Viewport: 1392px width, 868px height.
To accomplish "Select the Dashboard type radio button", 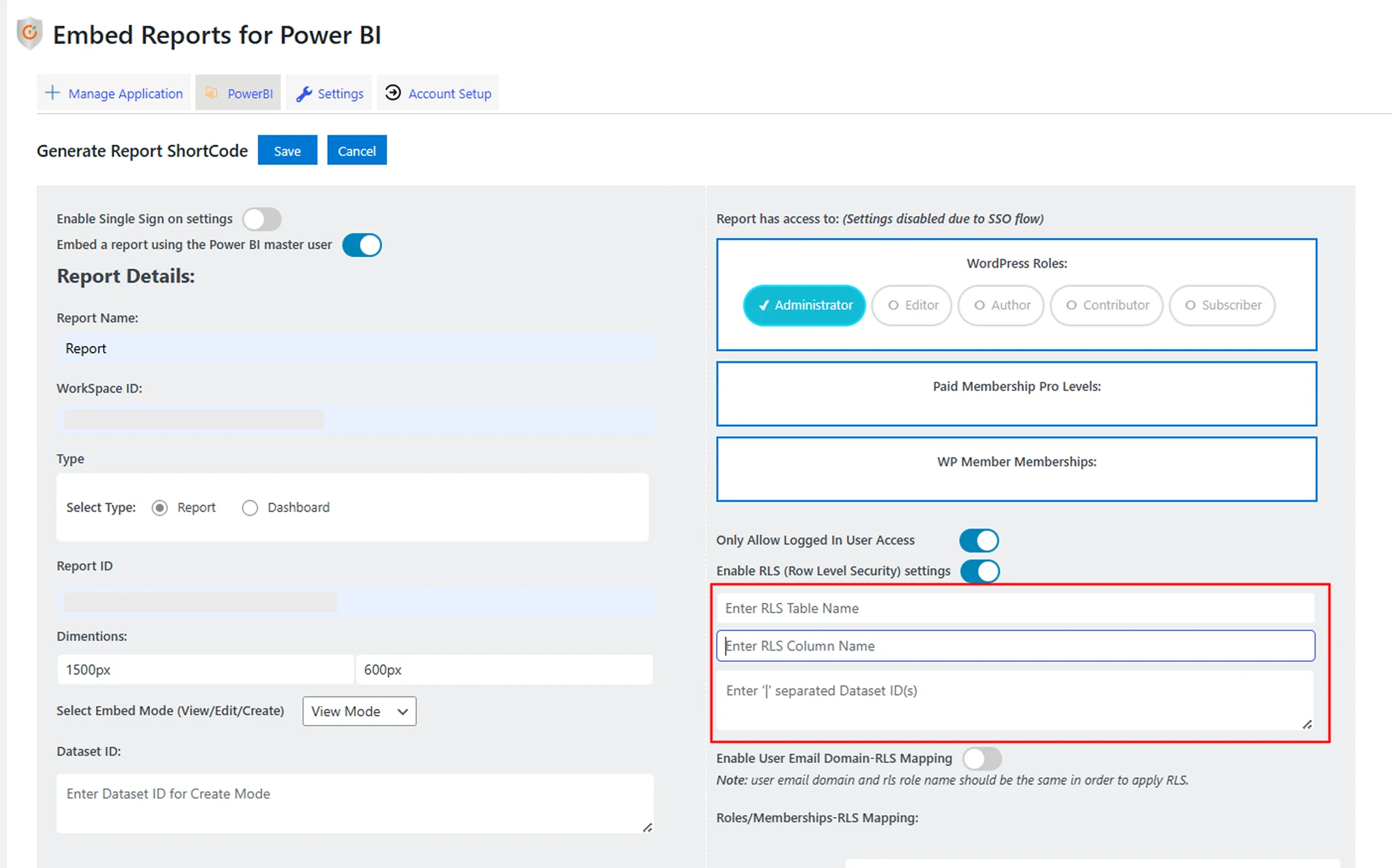I will (x=250, y=508).
